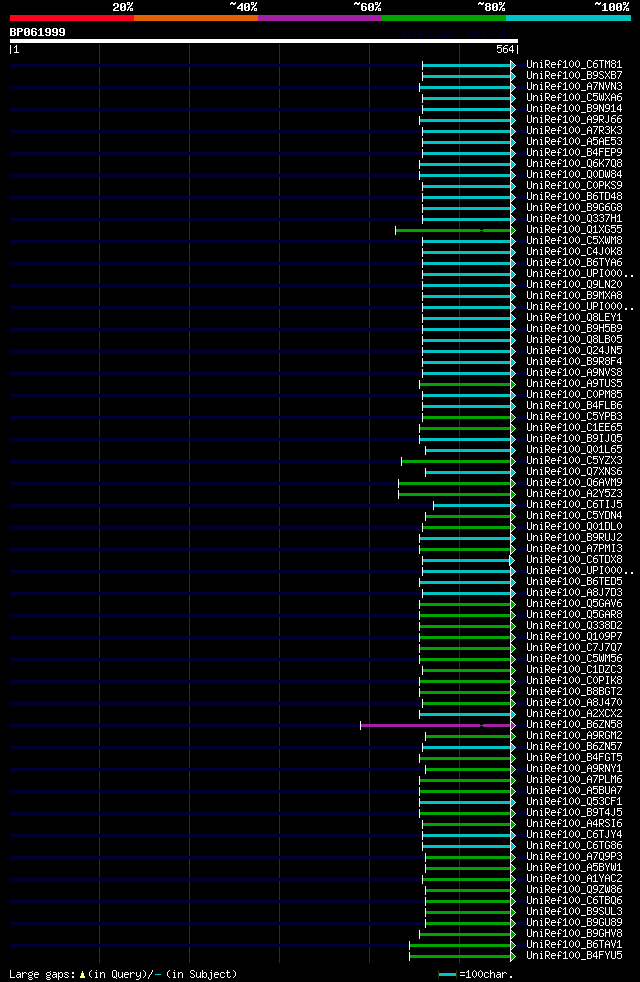The height and width of the screenshot is (982, 640).
Task: Select the UniRef100_Q24JN5 label
Action: pos(574,351)
